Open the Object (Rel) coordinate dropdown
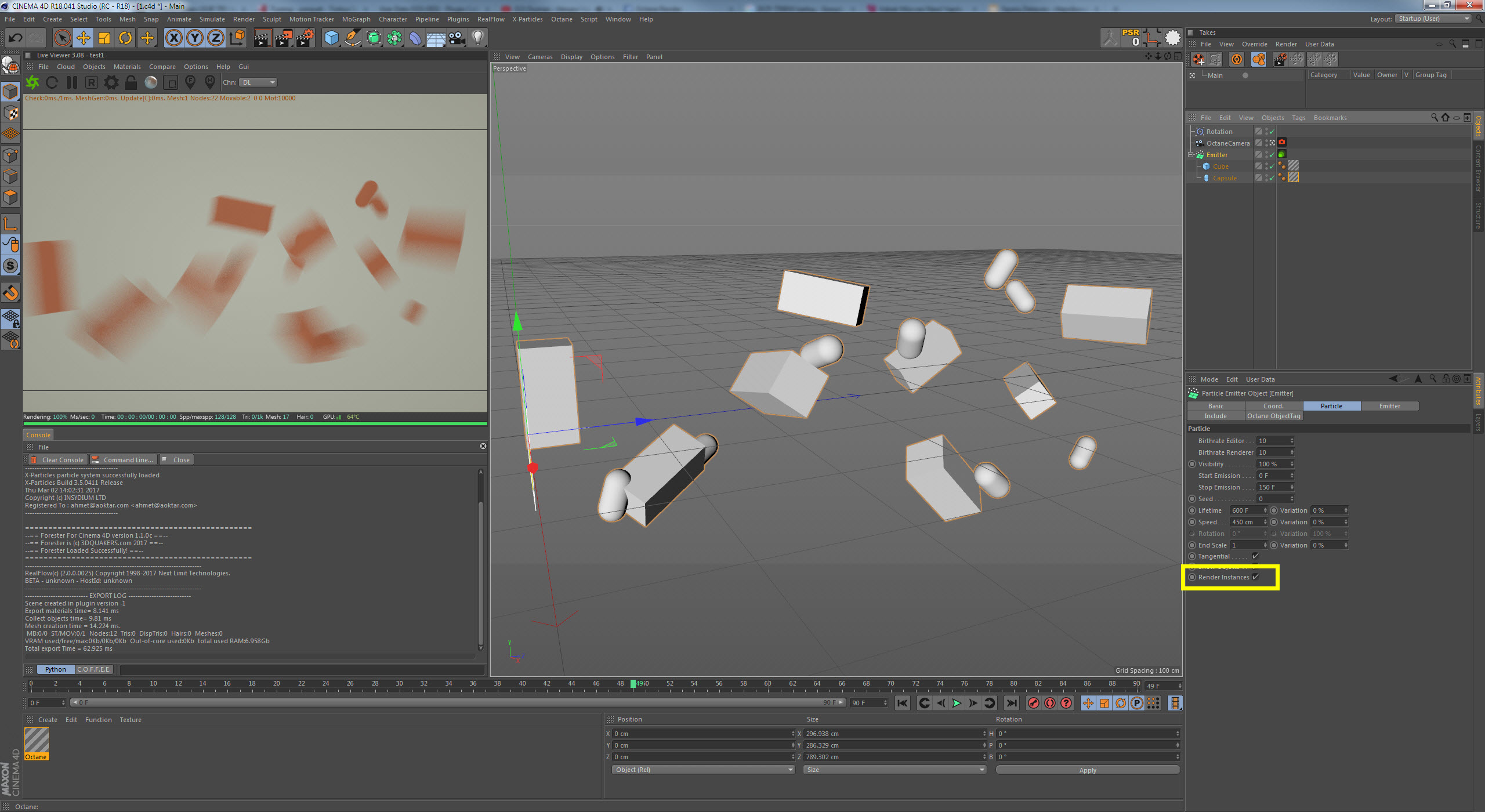Viewport: 1485px width, 812px height. point(703,770)
